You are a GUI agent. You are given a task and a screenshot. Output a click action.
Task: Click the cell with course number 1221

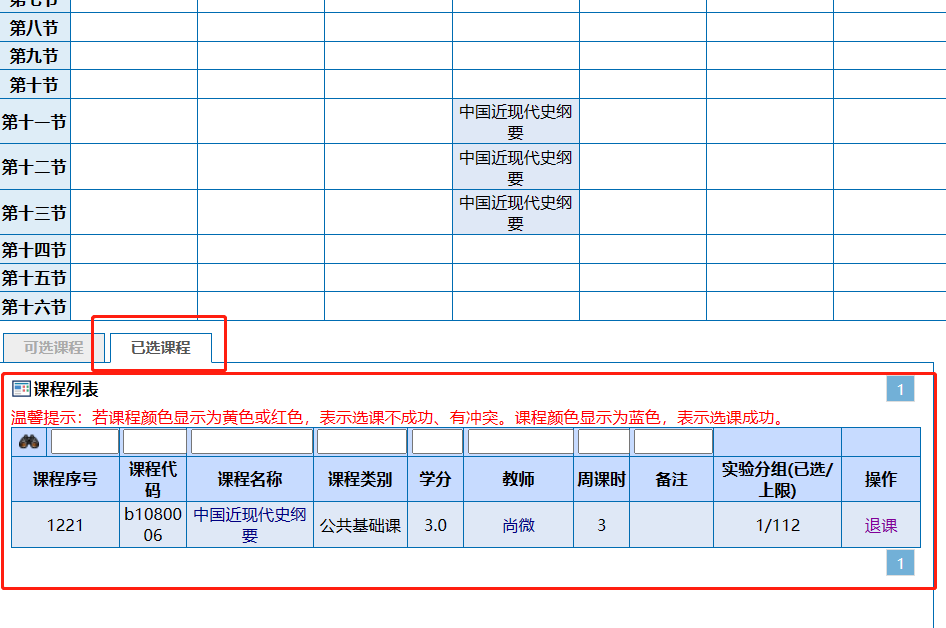(65, 525)
